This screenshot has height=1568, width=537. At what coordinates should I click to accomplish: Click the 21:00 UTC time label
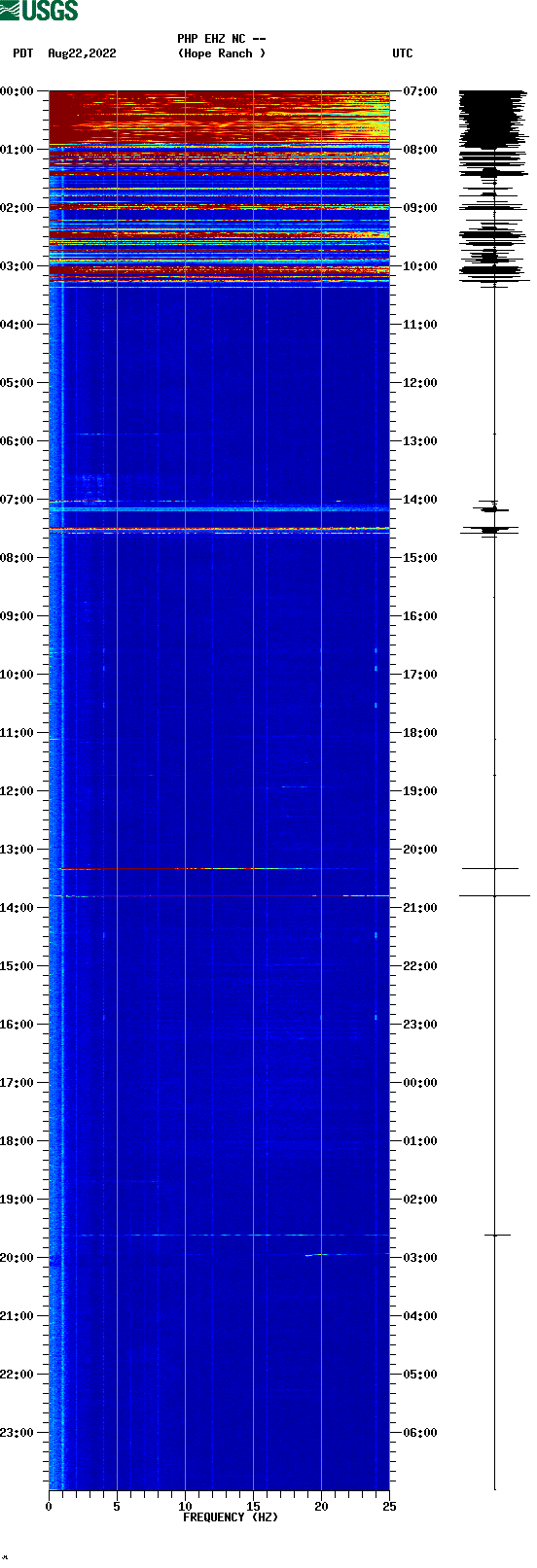pos(420,908)
